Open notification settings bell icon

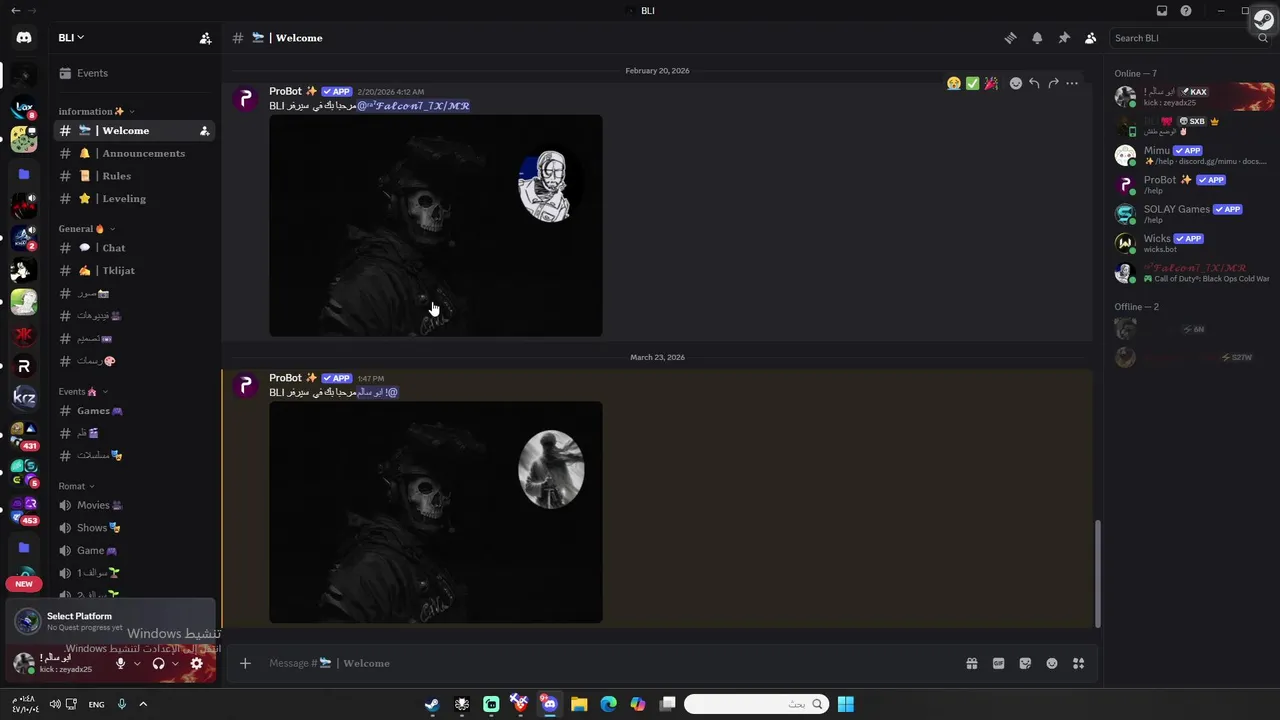coord(1037,38)
